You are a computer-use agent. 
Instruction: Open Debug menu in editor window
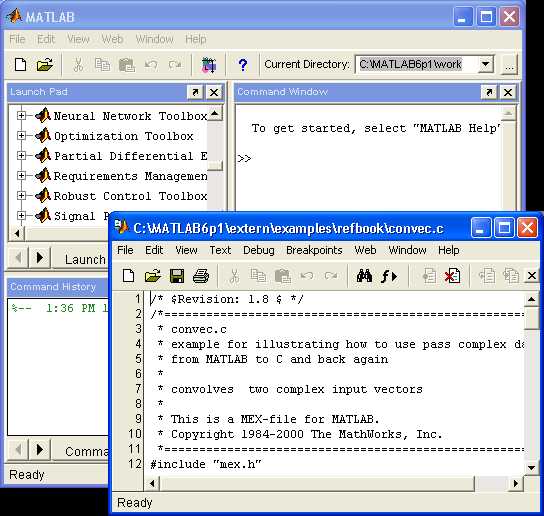pyautogui.click(x=259, y=250)
